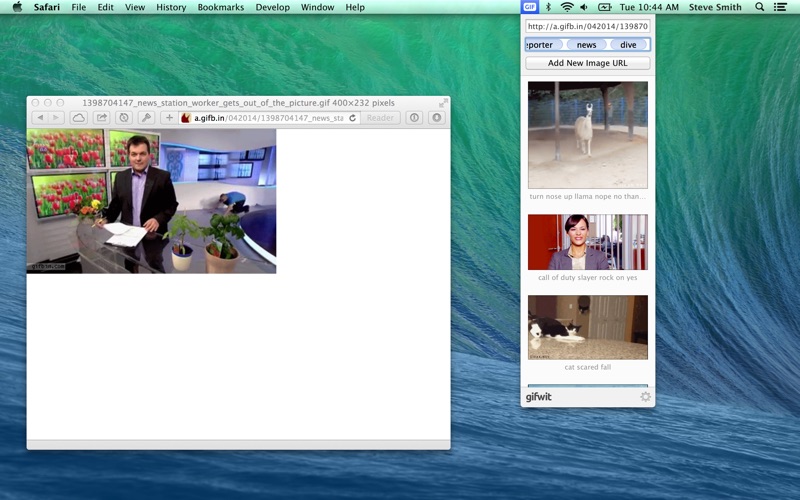Open gifwit settings gear
Image resolution: width=800 pixels, height=500 pixels.
click(x=645, y=396)
